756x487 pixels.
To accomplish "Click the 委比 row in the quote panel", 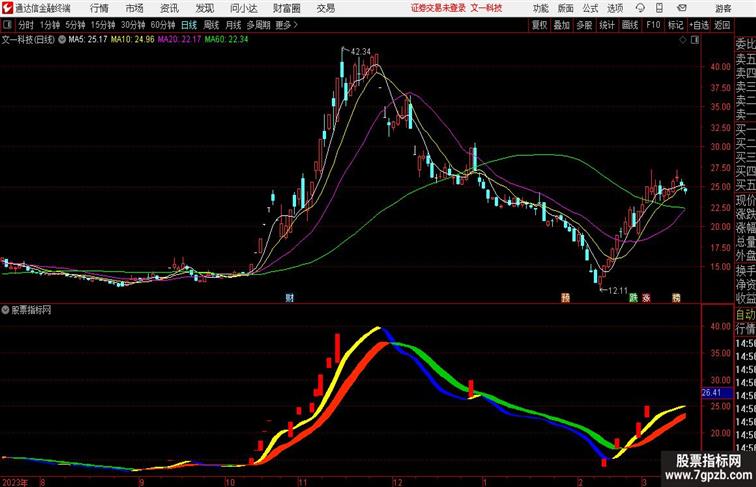I will [745, 45].
